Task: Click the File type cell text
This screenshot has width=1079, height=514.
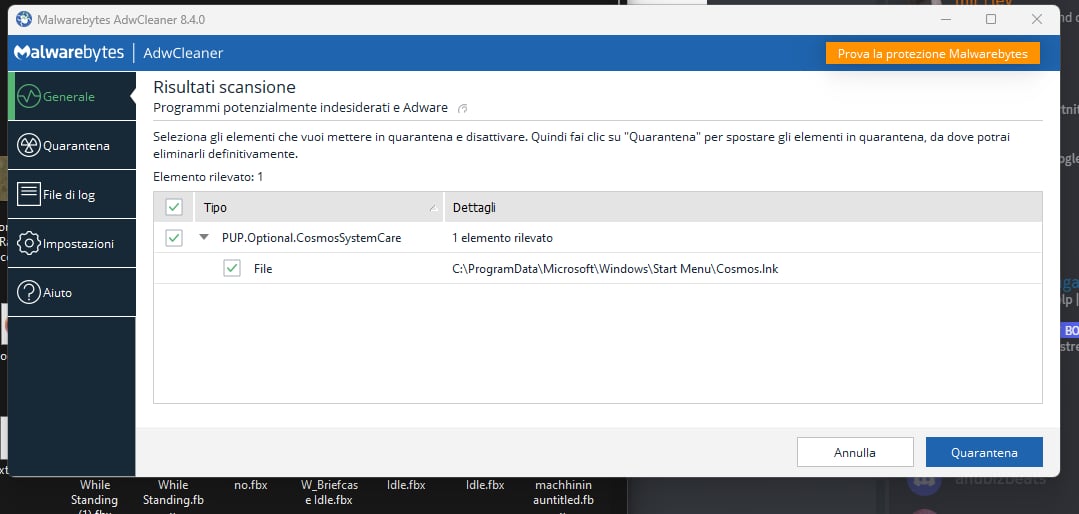Action: pyautogui.click(x=263, y=269)
